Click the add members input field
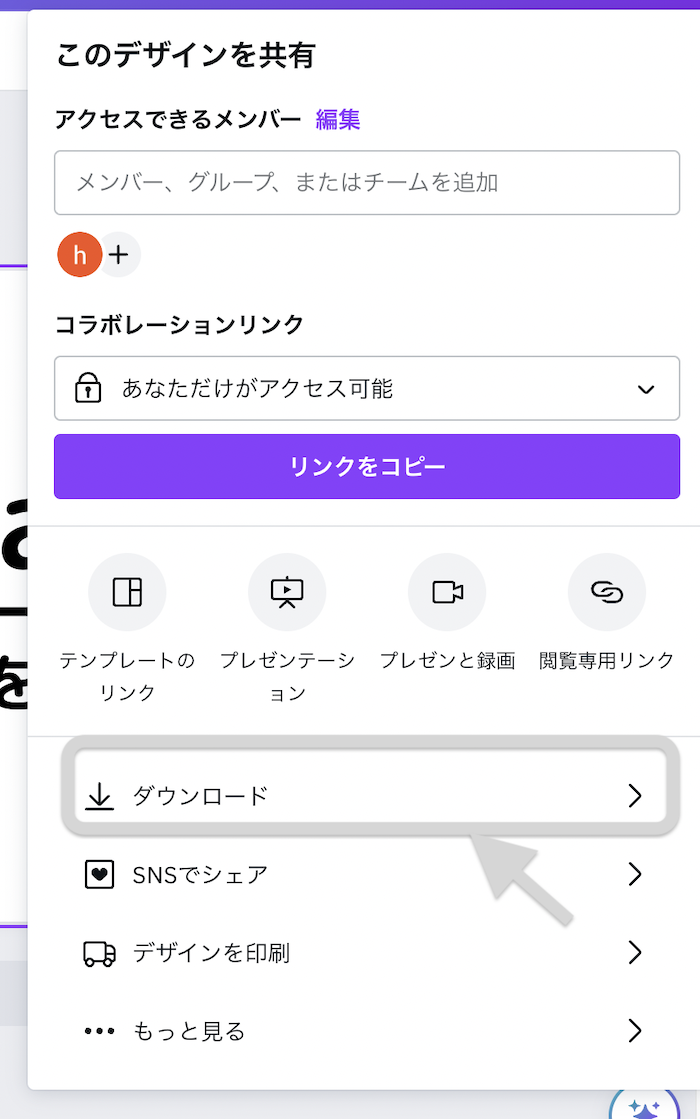This screenshot has width=700, height=1119. [367, 182]
